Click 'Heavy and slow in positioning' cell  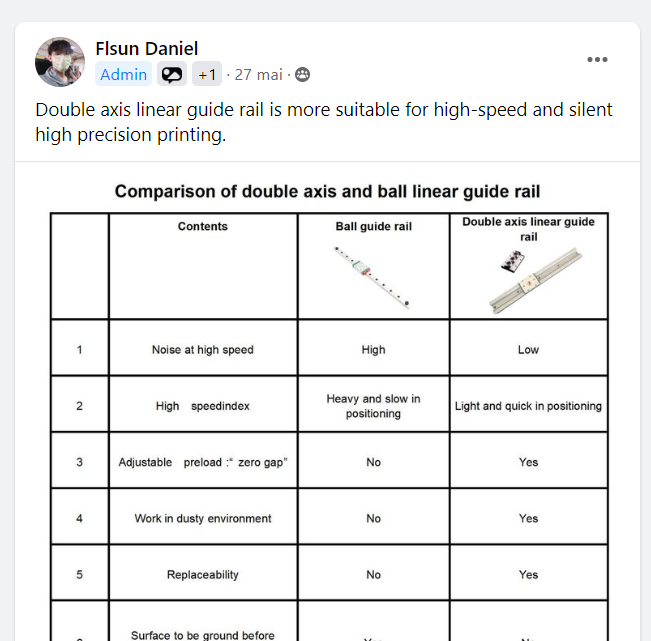tap(373, 406)
